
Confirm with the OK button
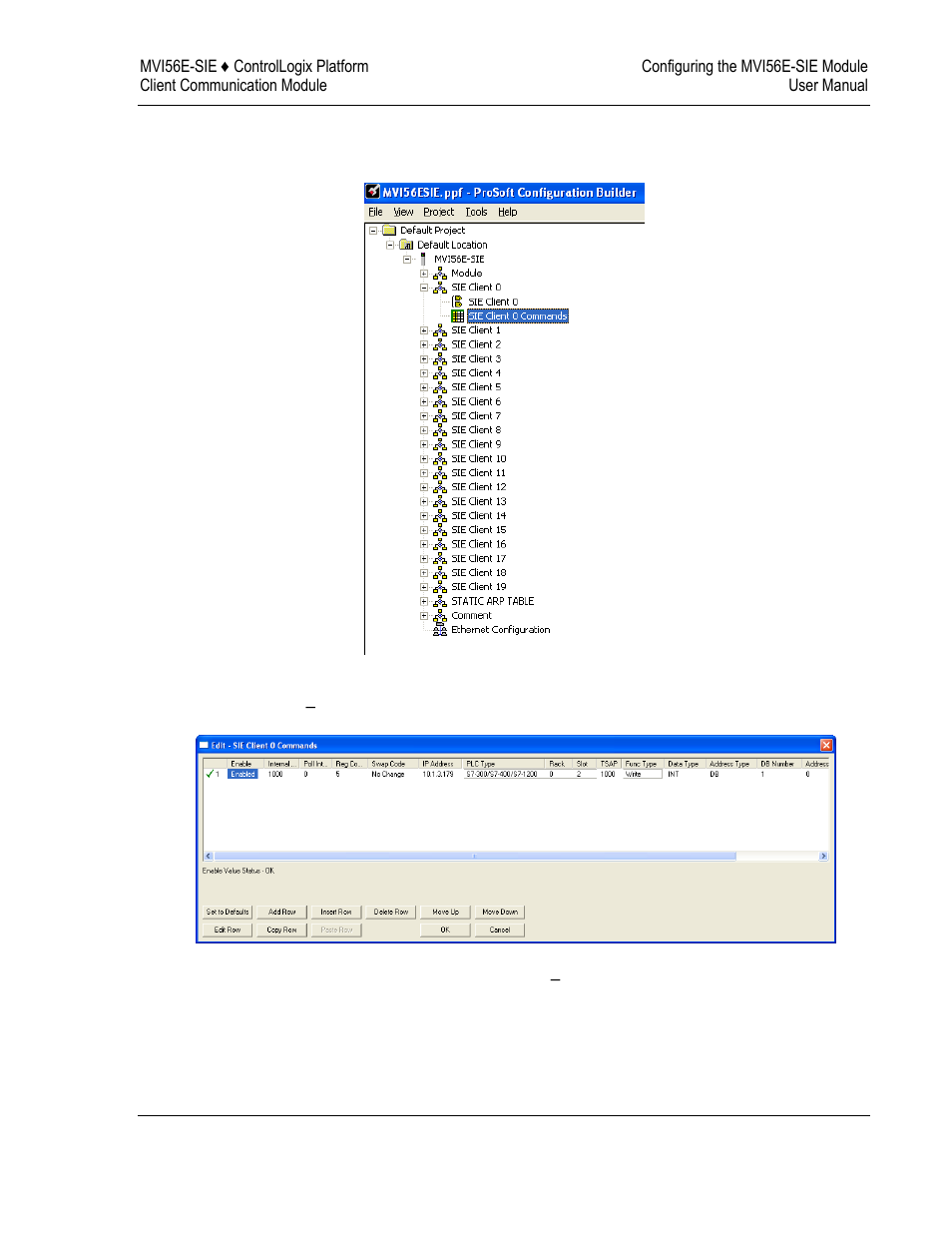click(x=446, y=930)
